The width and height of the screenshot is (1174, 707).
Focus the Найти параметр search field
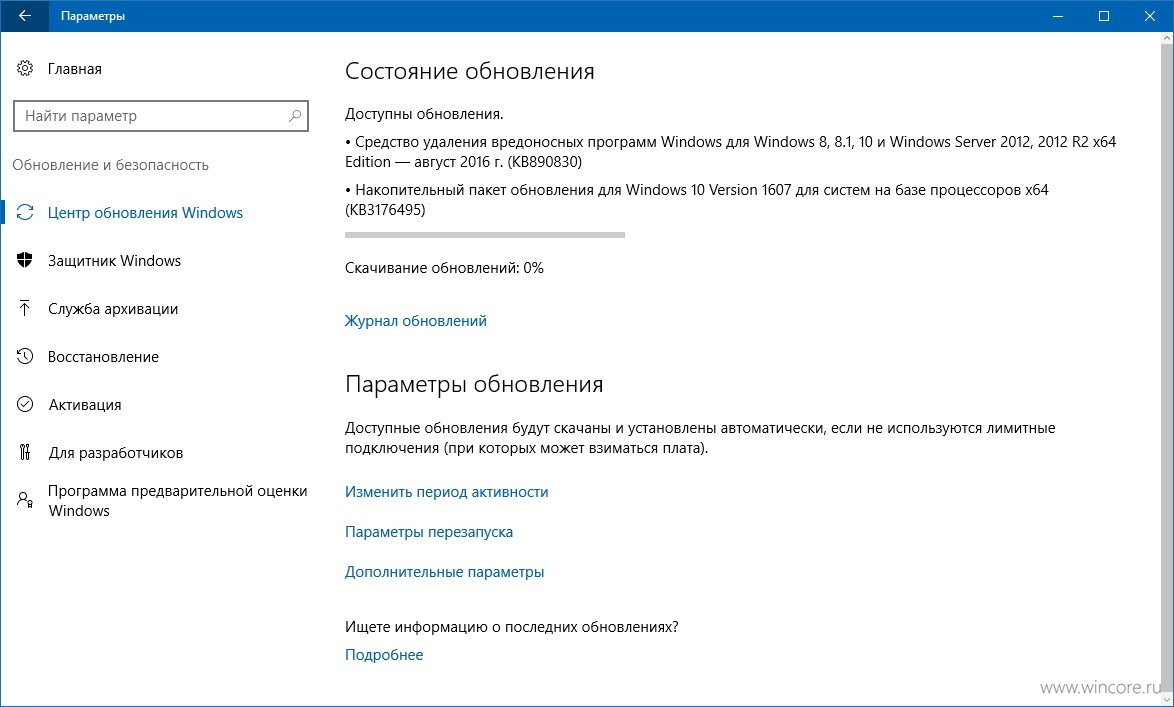[161, 116]
